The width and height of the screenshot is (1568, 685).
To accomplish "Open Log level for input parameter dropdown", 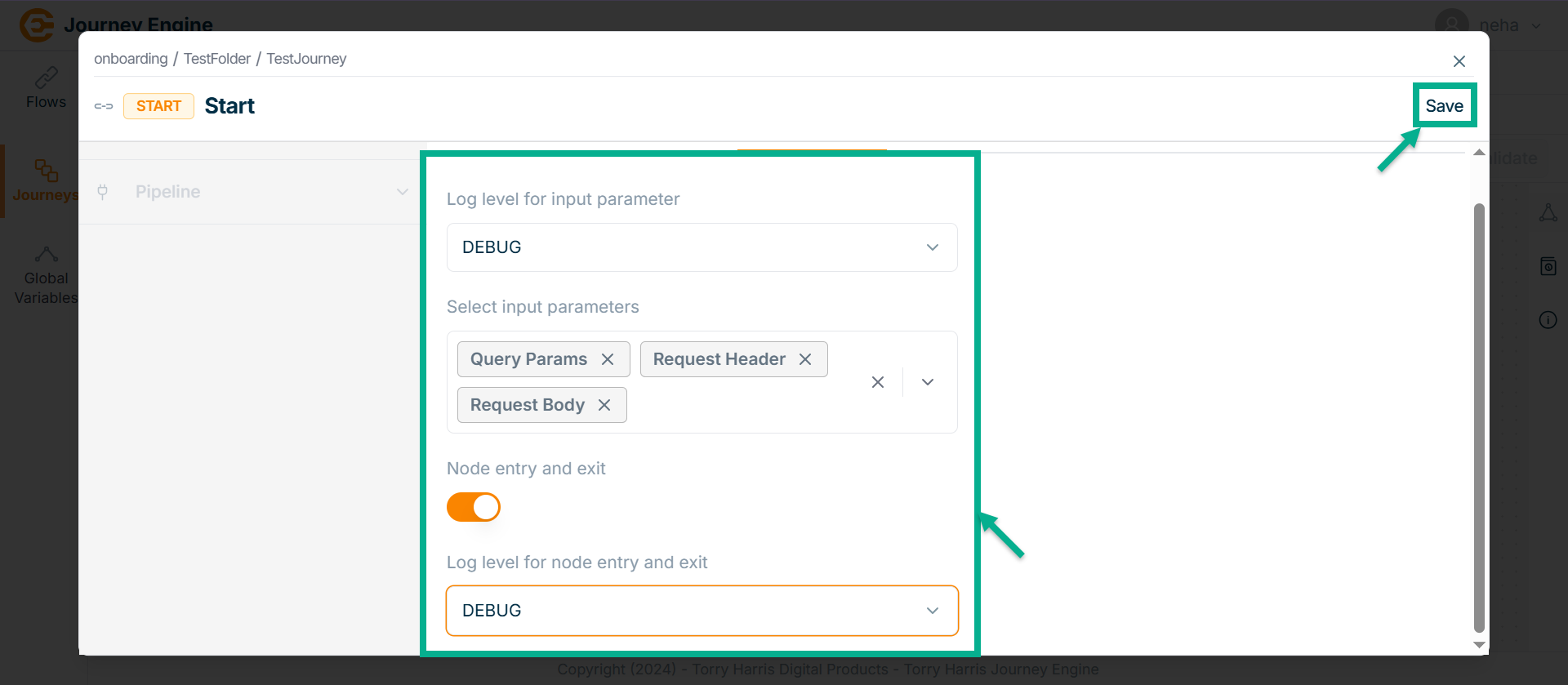I will point(702,247).
